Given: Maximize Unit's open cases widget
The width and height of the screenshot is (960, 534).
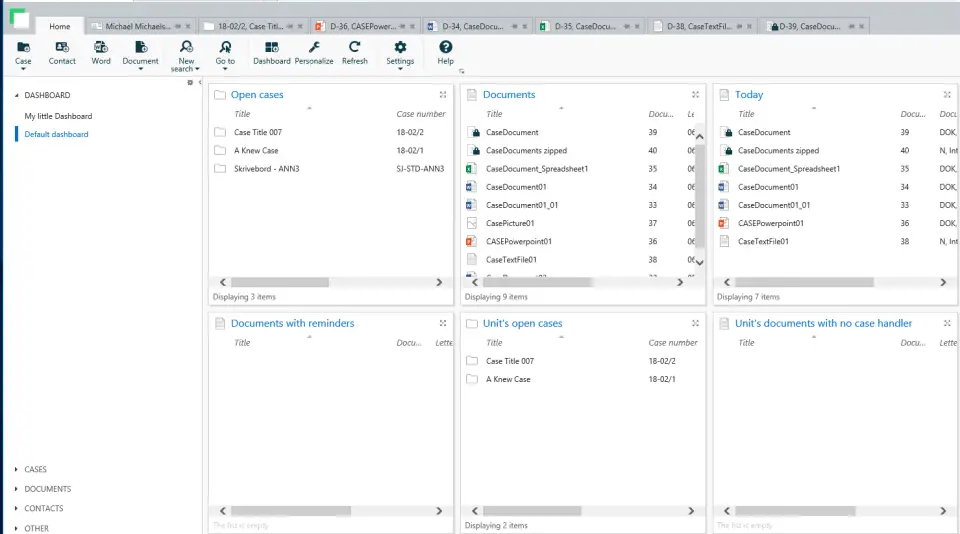Looking at the screenshot, I should tap(695, 323).
